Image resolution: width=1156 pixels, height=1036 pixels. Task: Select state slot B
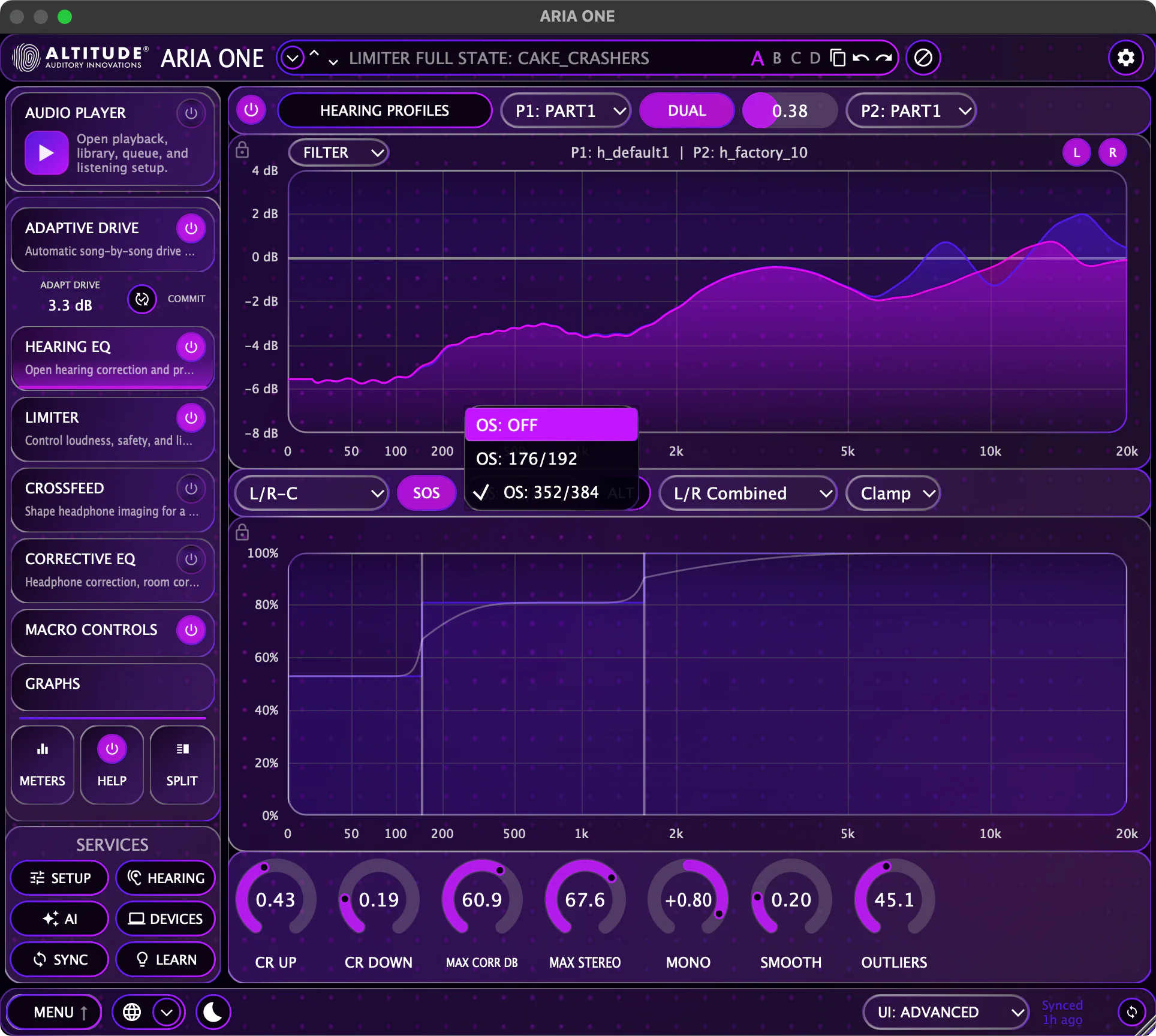pyautogui.click(x=777, y=58)
